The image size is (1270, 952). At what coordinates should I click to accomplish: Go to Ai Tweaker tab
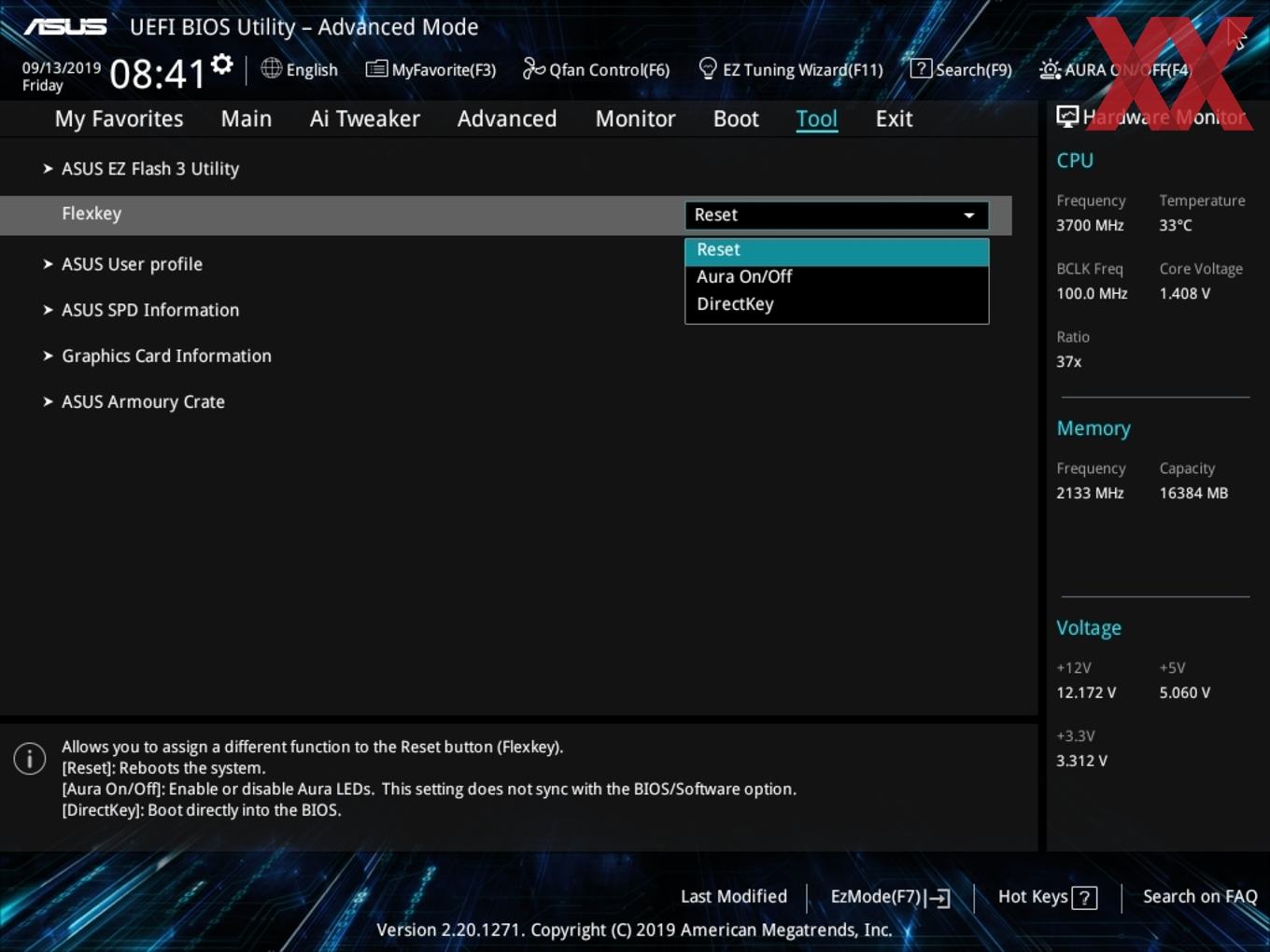point(365,119)
